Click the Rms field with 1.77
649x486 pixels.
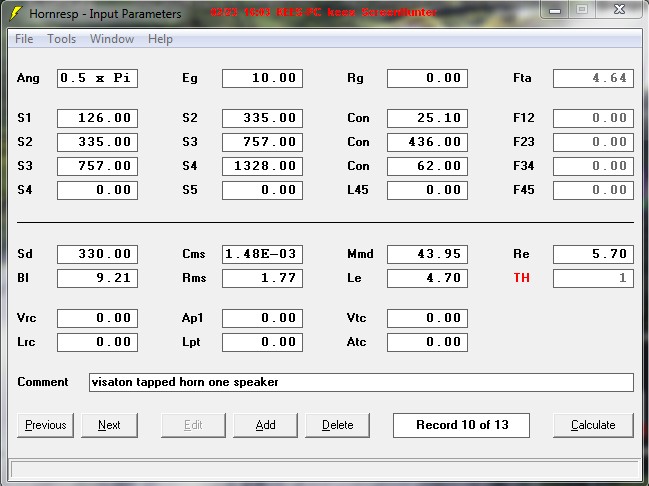pos(262,278)
